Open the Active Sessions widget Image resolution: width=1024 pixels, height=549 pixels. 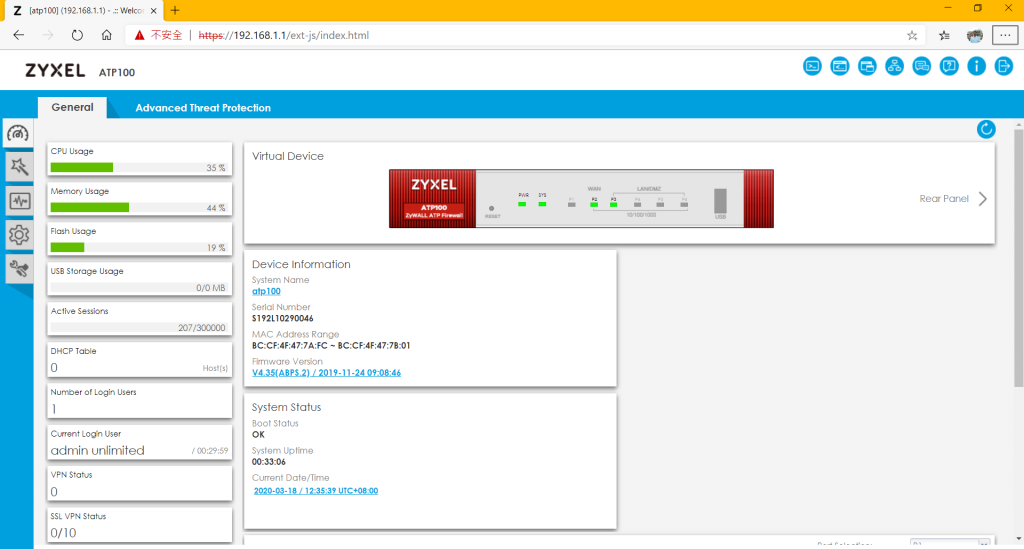(139, 319)
